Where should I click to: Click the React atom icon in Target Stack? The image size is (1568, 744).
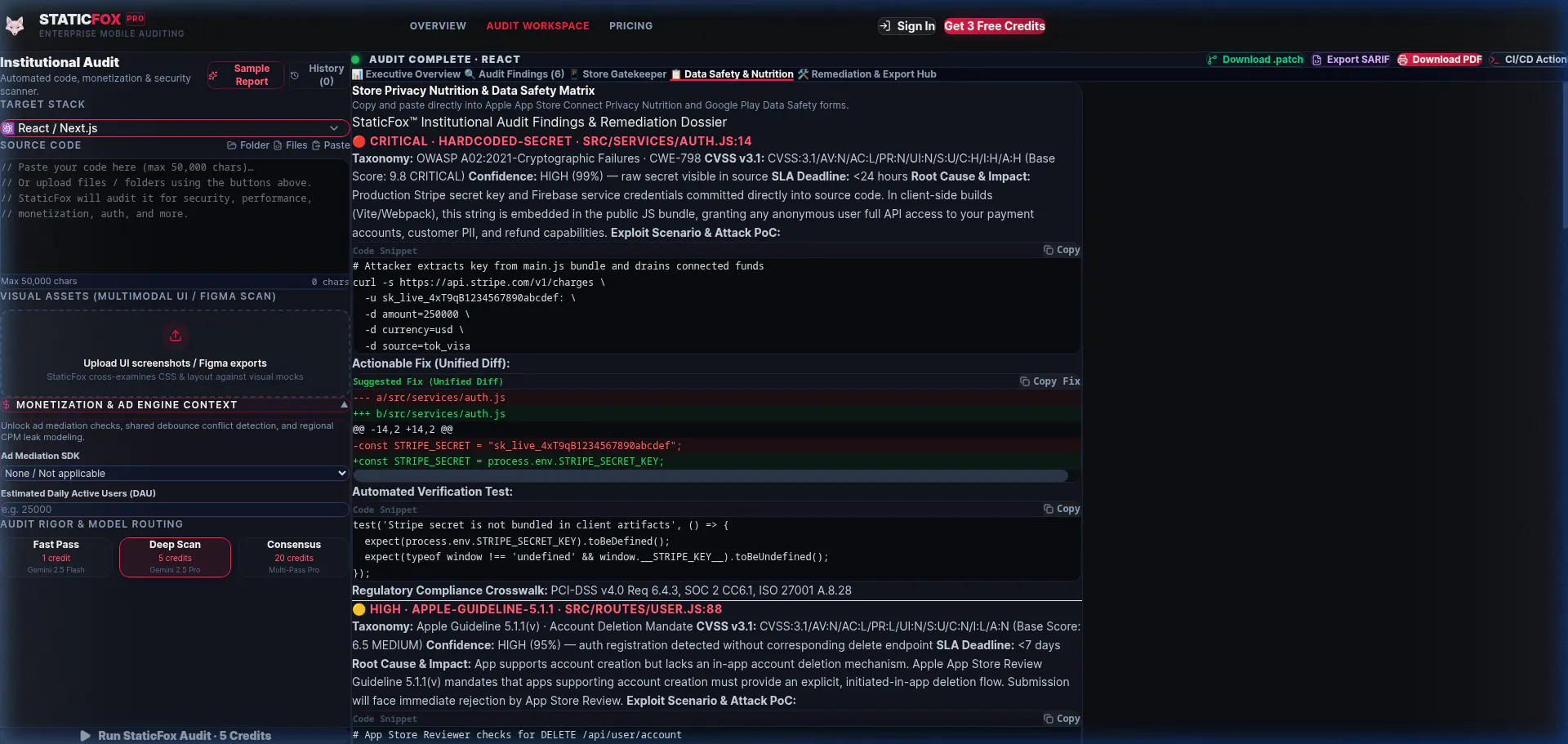point(8,128)
